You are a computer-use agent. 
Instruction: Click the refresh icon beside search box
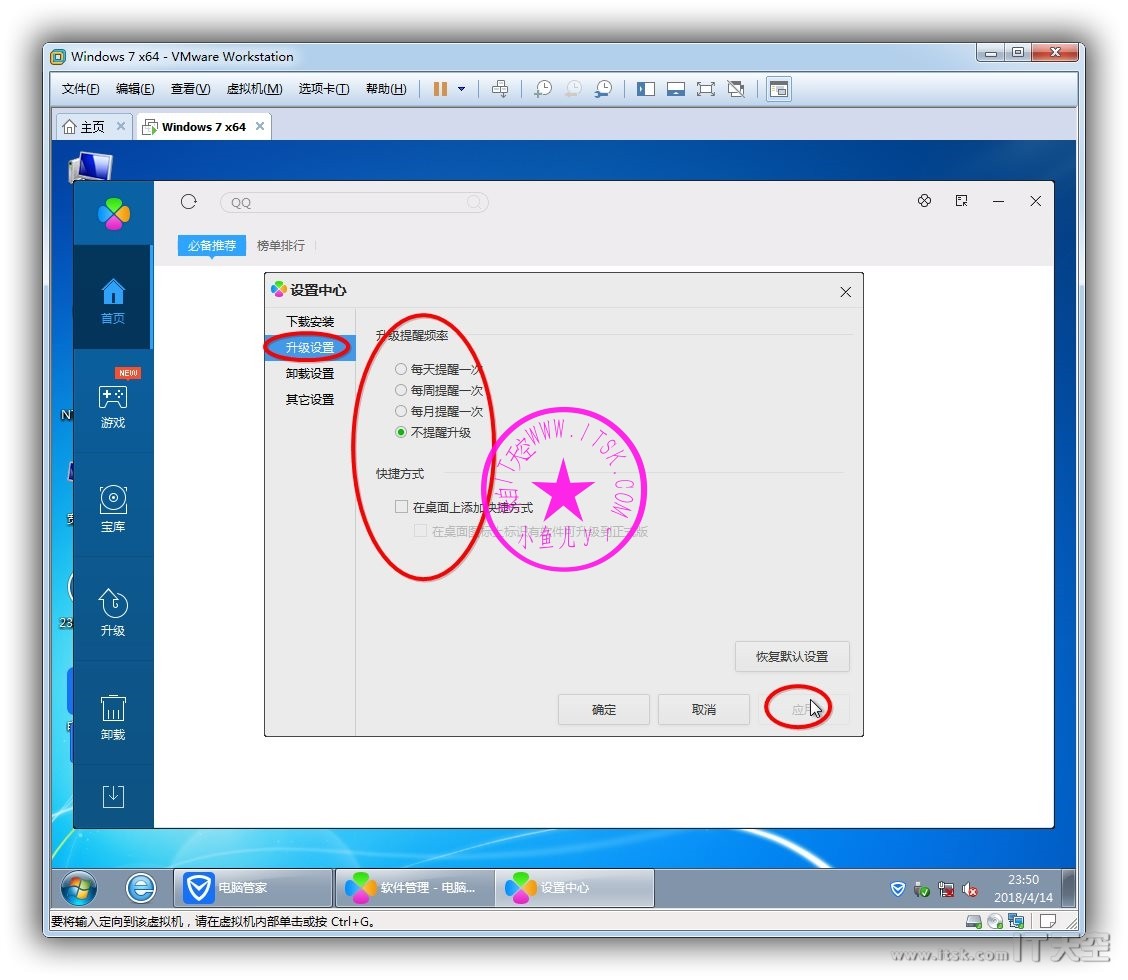[x=188, y=202]
